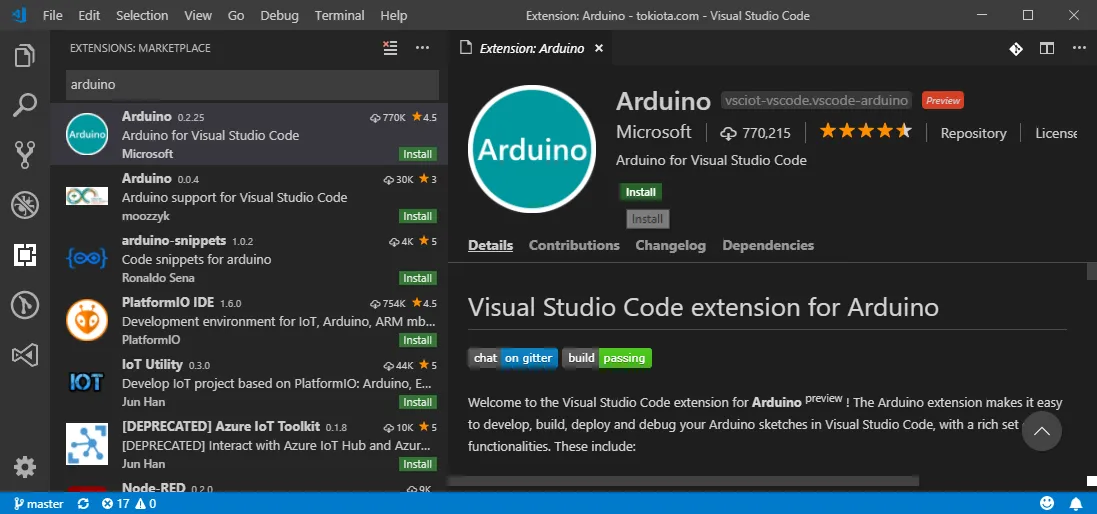Viewport: 1097px width, 514px height.
Task: Install Arduino extension by moozzyk
Action: click(x=418, y=216)
